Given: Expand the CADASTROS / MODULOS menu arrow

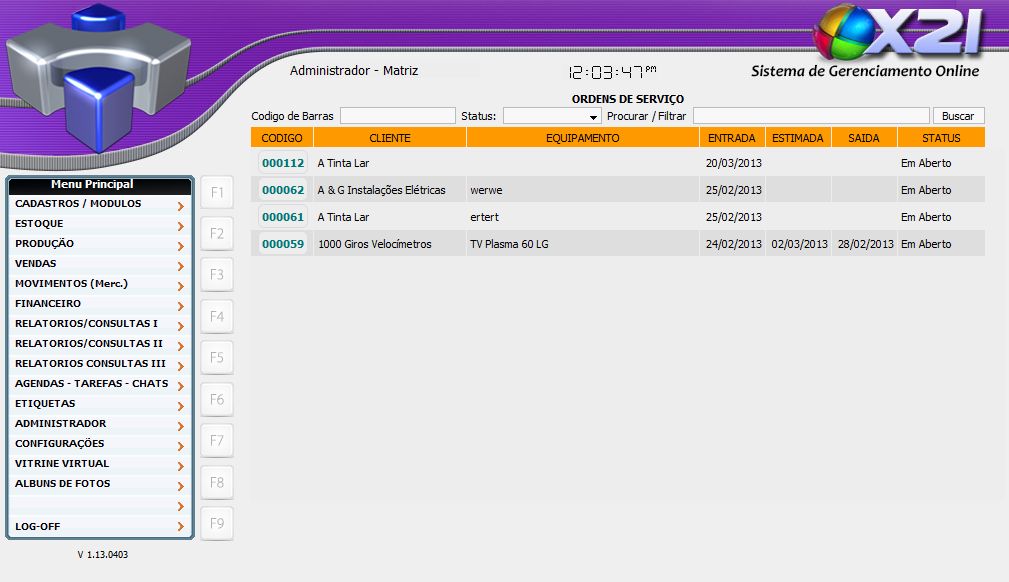Looking at the screenshot, I should [180, 206].
